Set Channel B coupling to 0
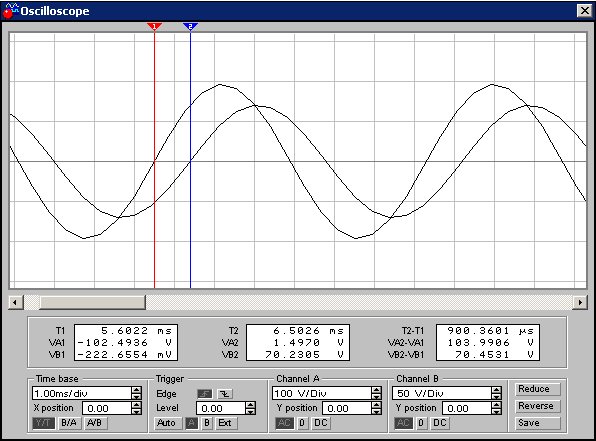 (x=421, y=423)
